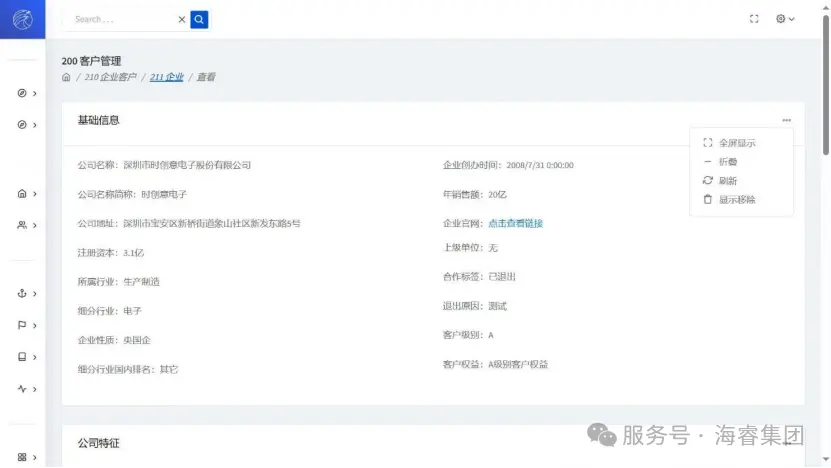Clear the search box with the X icon
This screenshot has height=468, width=831.
181,19
